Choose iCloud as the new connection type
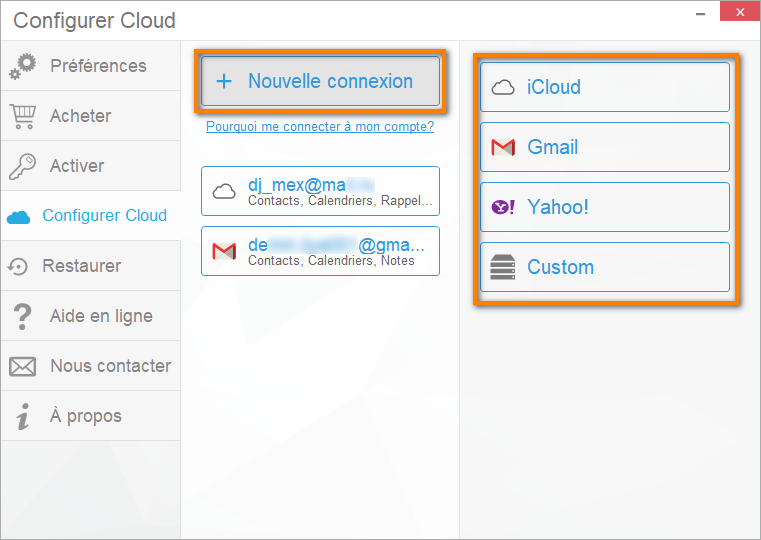The width and height of the screenshot is (761, 540). [604, 87]
